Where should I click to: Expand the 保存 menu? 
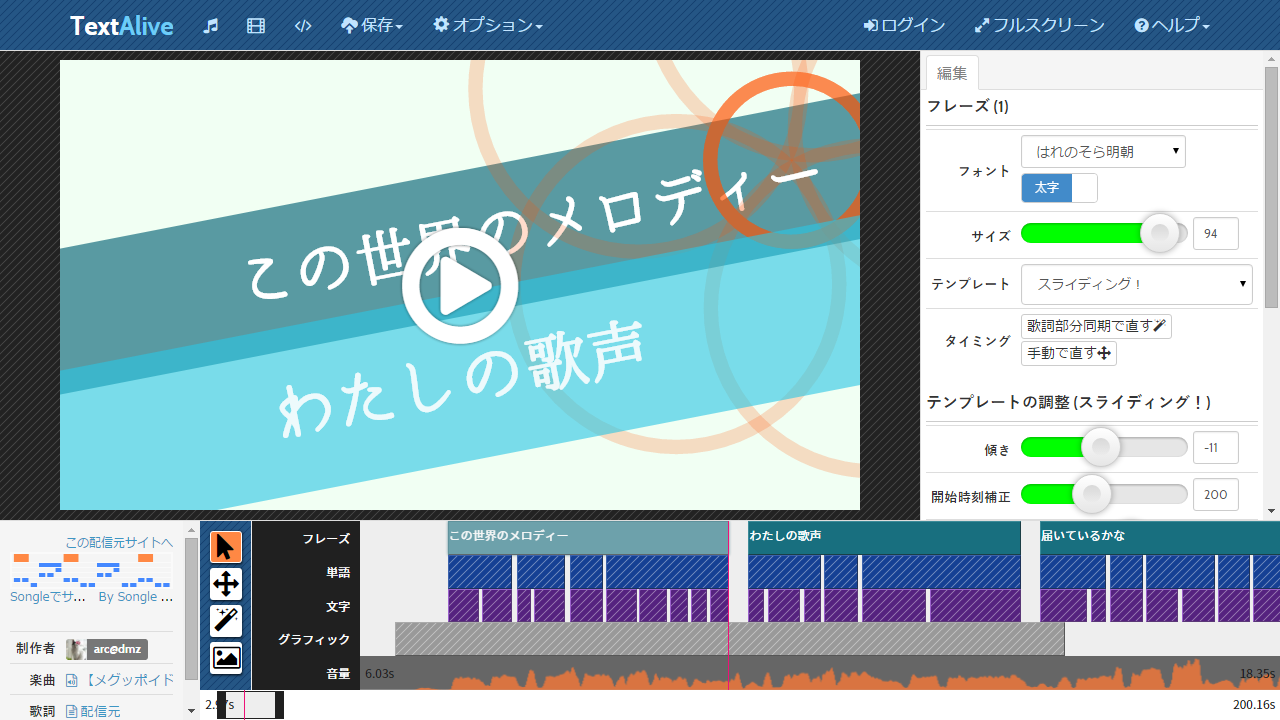pyautogui.click(x=372, y=25)
